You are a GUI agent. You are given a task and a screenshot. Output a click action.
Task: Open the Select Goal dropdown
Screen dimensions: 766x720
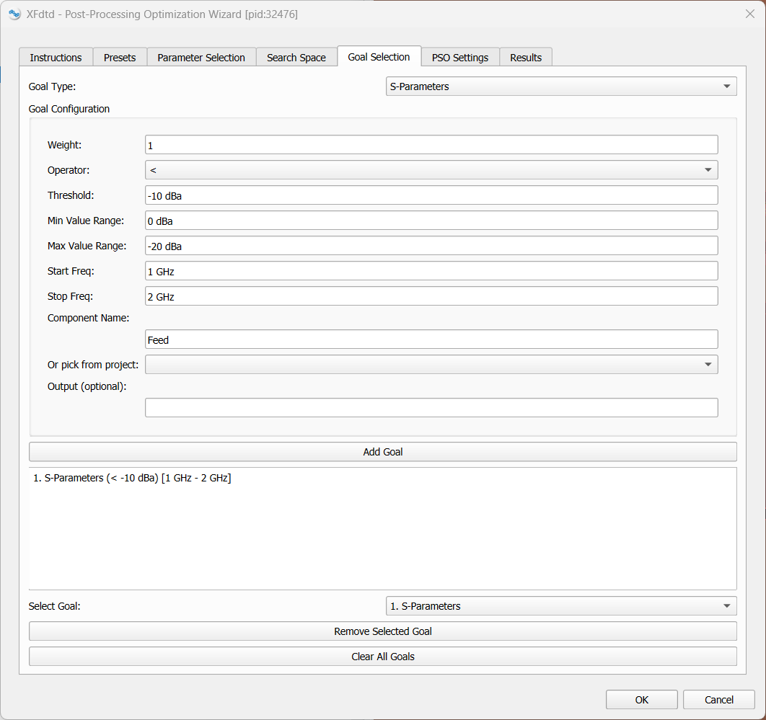click(561, 606)
